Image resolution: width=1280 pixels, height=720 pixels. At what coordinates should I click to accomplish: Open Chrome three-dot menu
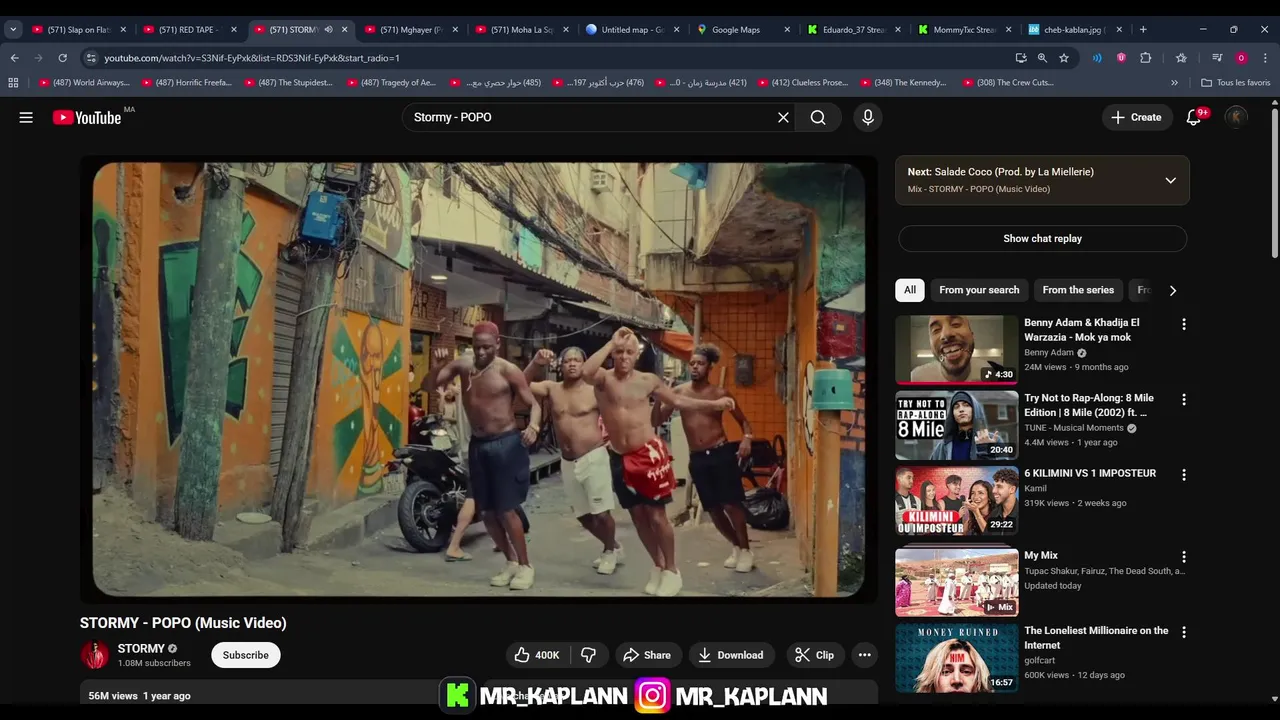click(x=1265, y=58)
